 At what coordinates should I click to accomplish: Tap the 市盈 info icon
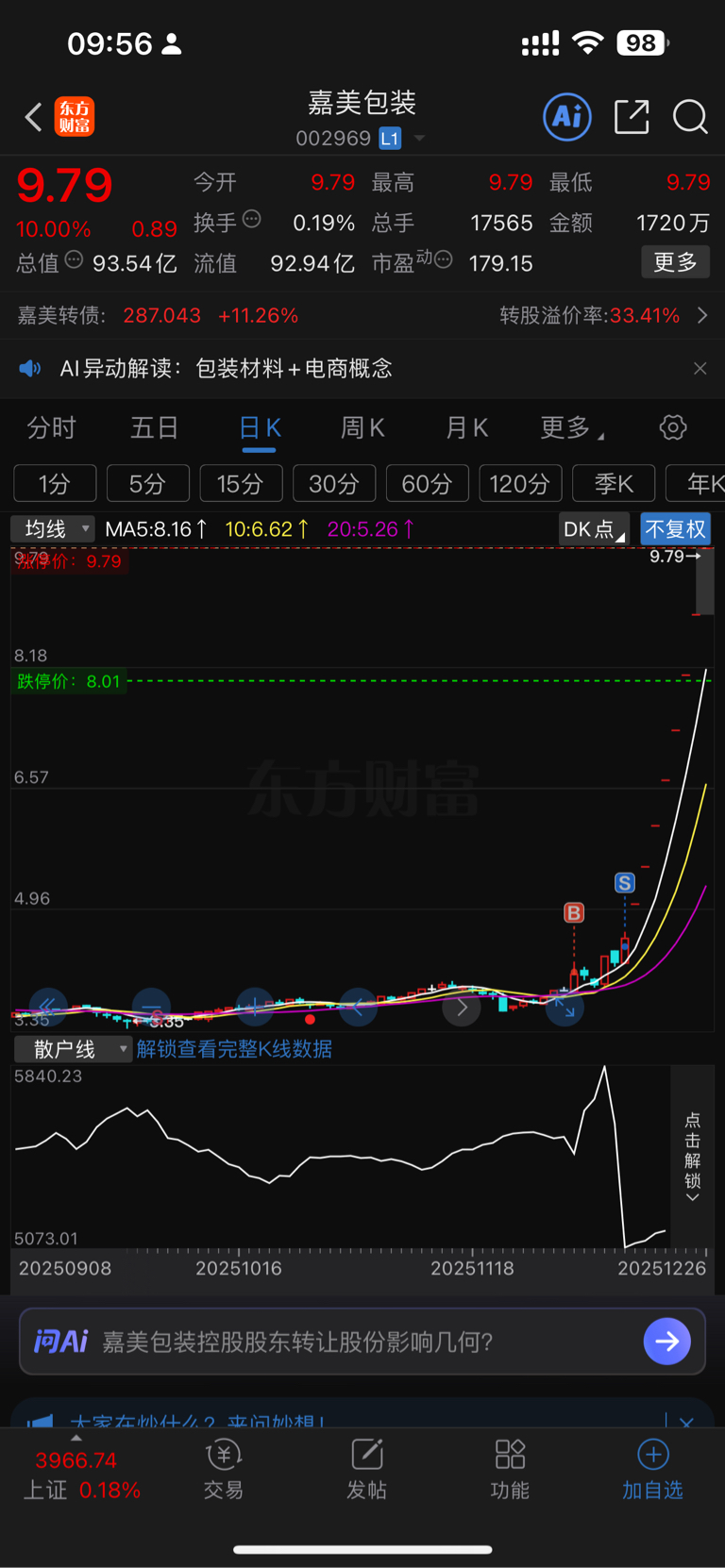[444, 259]
